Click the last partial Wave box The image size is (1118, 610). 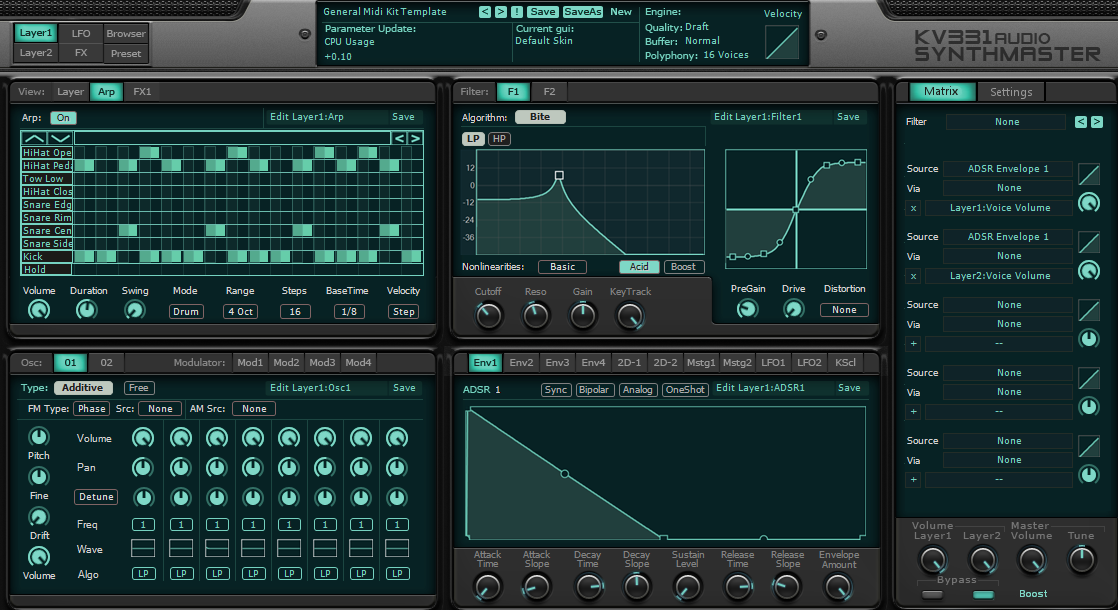[x=396, y=548]
